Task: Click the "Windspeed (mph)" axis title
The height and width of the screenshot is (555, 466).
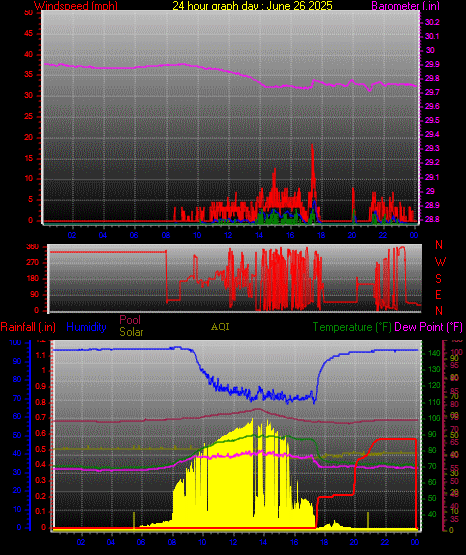Action: [76, 5]
